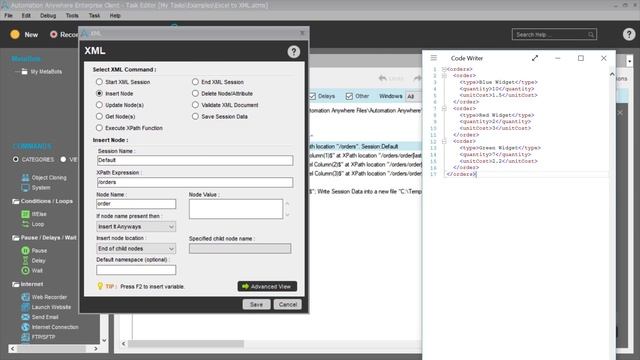
Task: Click the XPath Expression field
Action: click(x=195, y=182)
